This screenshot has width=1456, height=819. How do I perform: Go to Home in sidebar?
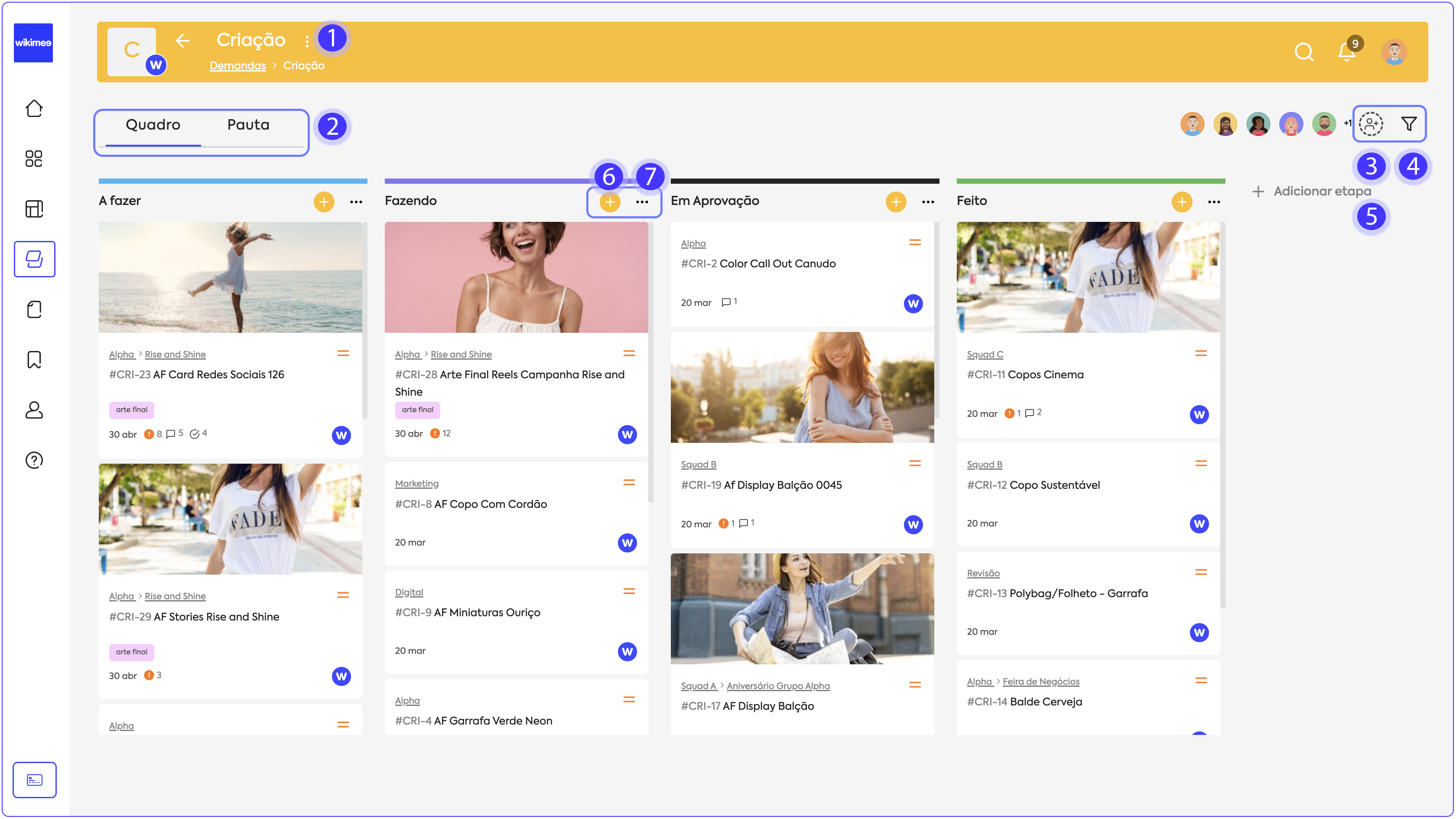pyautogui.click(x=34, y=108)
